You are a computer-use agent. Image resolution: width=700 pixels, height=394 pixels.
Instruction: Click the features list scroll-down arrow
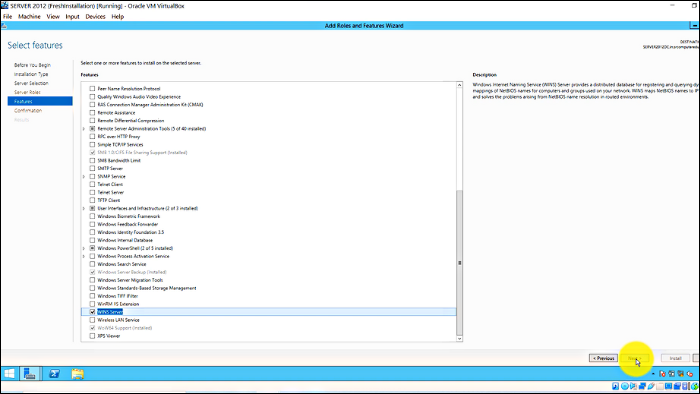(459, 339)
